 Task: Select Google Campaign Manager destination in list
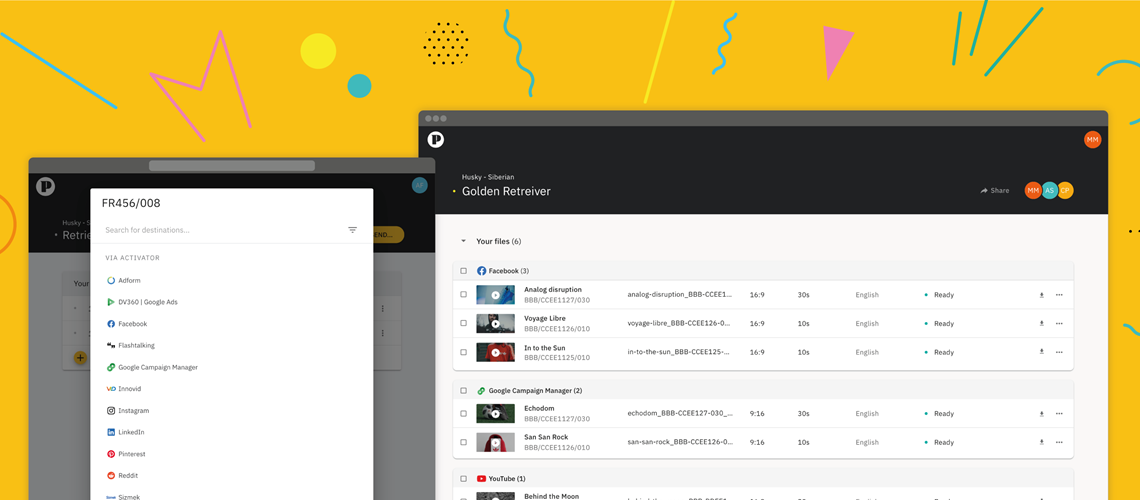[x=157, y=367]
